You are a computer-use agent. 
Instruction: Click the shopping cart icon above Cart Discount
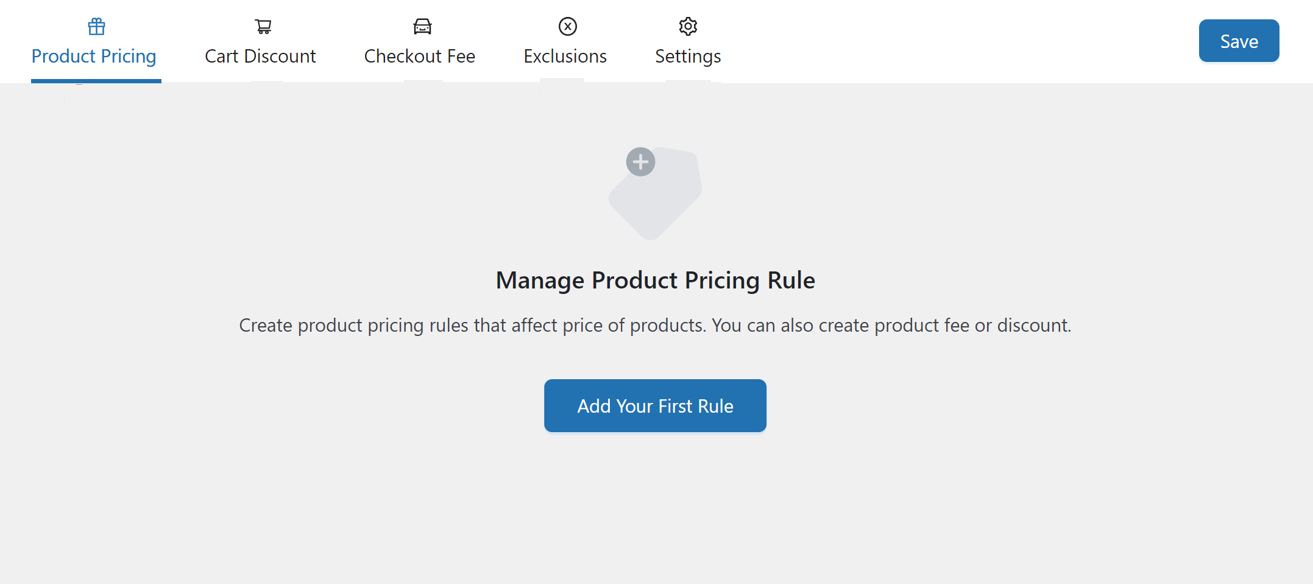(x=262, y=26)
